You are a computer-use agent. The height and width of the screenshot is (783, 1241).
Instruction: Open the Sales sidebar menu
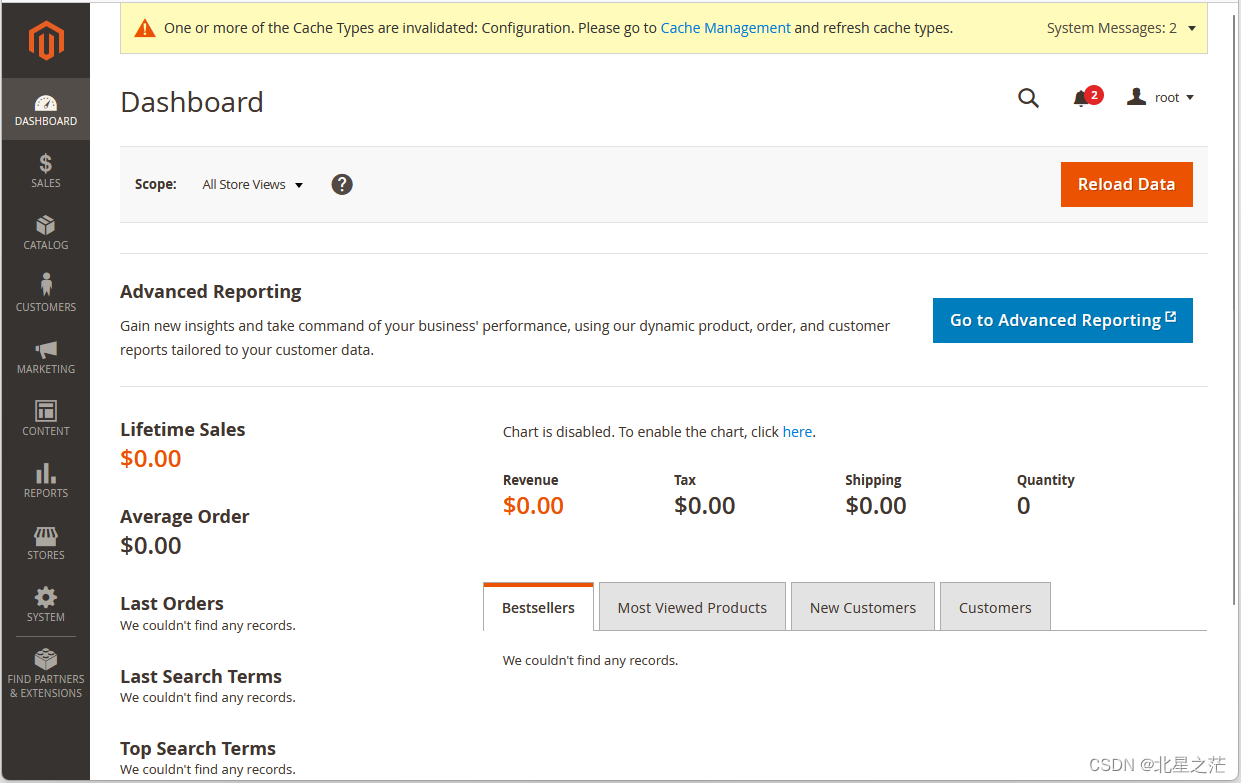tap(46, 170)
